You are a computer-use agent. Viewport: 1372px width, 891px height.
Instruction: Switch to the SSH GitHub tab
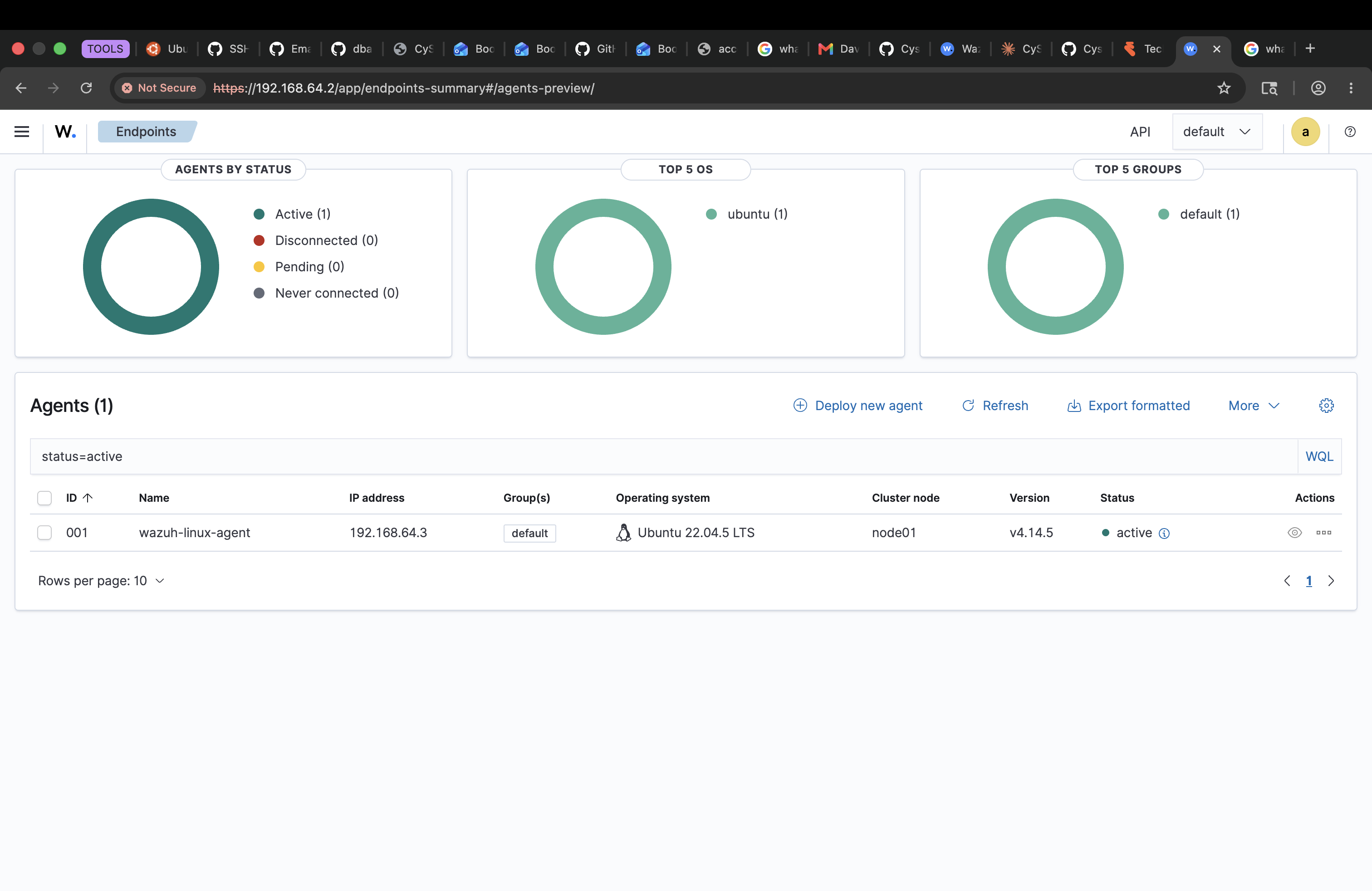tap(228, 49)
